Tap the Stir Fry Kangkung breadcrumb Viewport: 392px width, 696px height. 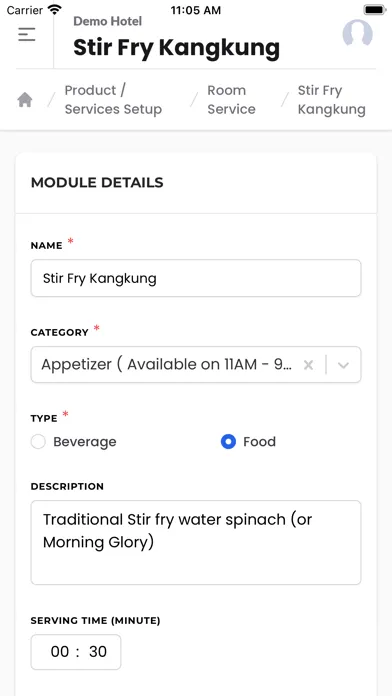[332, 100]
